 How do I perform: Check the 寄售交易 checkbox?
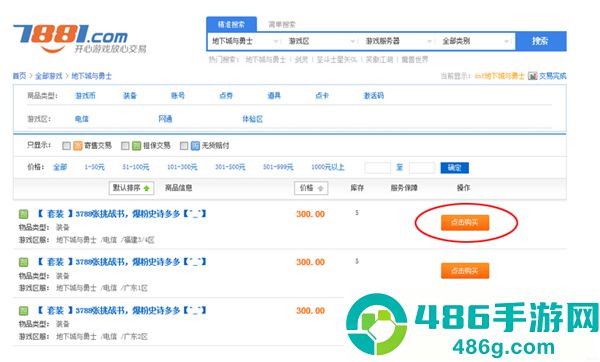67,146
